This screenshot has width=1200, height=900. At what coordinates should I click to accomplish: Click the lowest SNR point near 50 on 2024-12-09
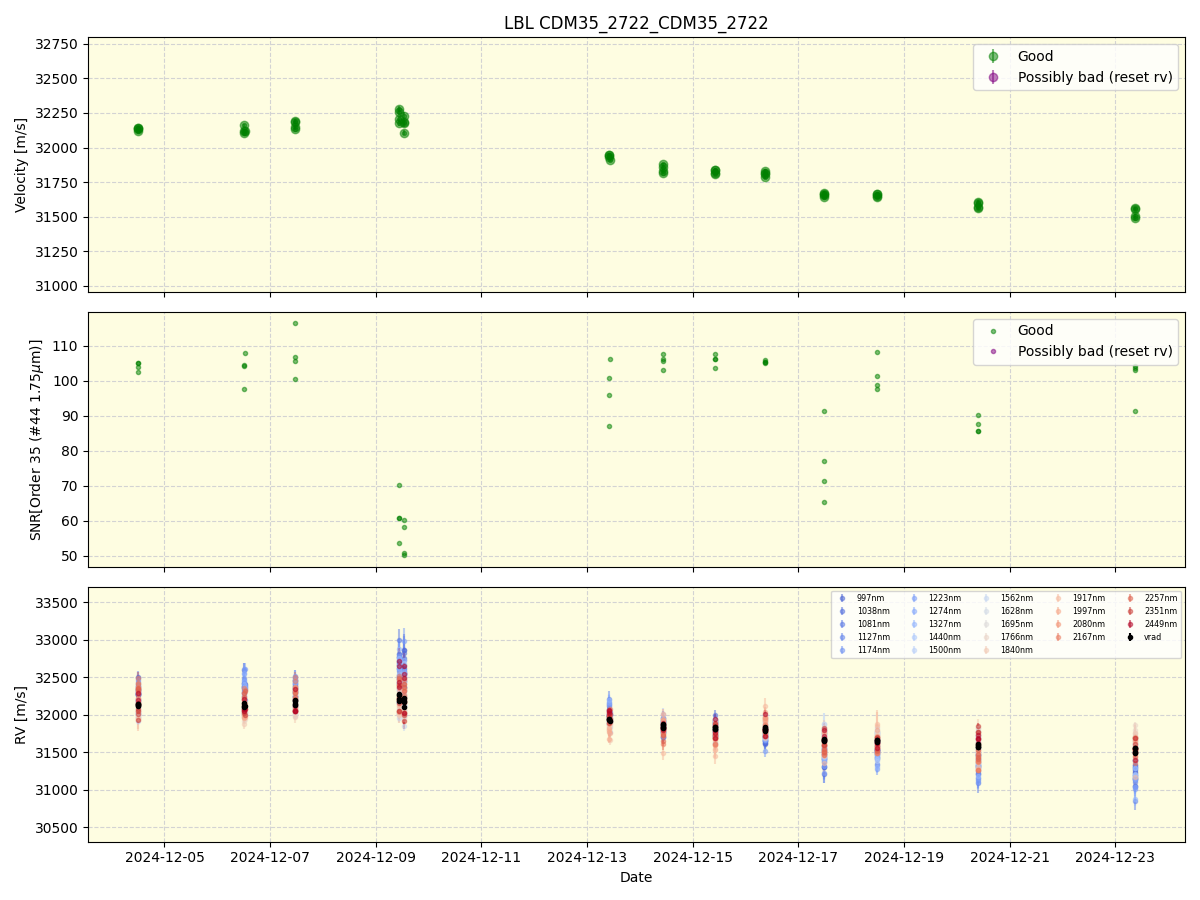point(404,555)
